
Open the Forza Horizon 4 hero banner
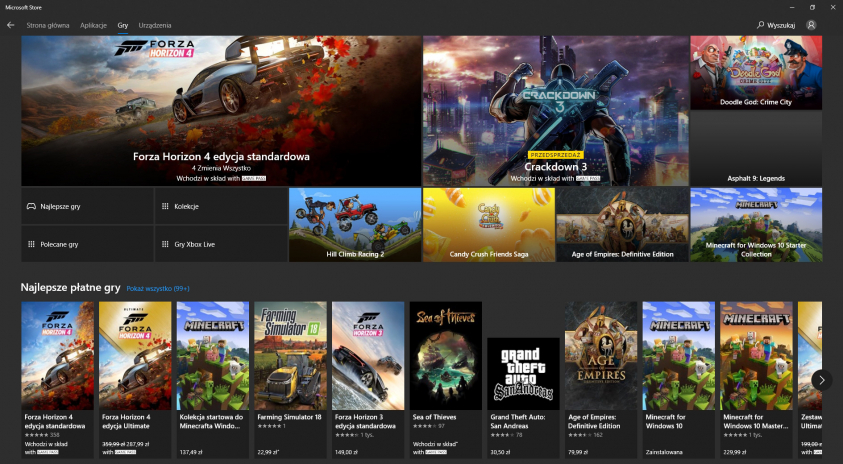click(221, 111)
